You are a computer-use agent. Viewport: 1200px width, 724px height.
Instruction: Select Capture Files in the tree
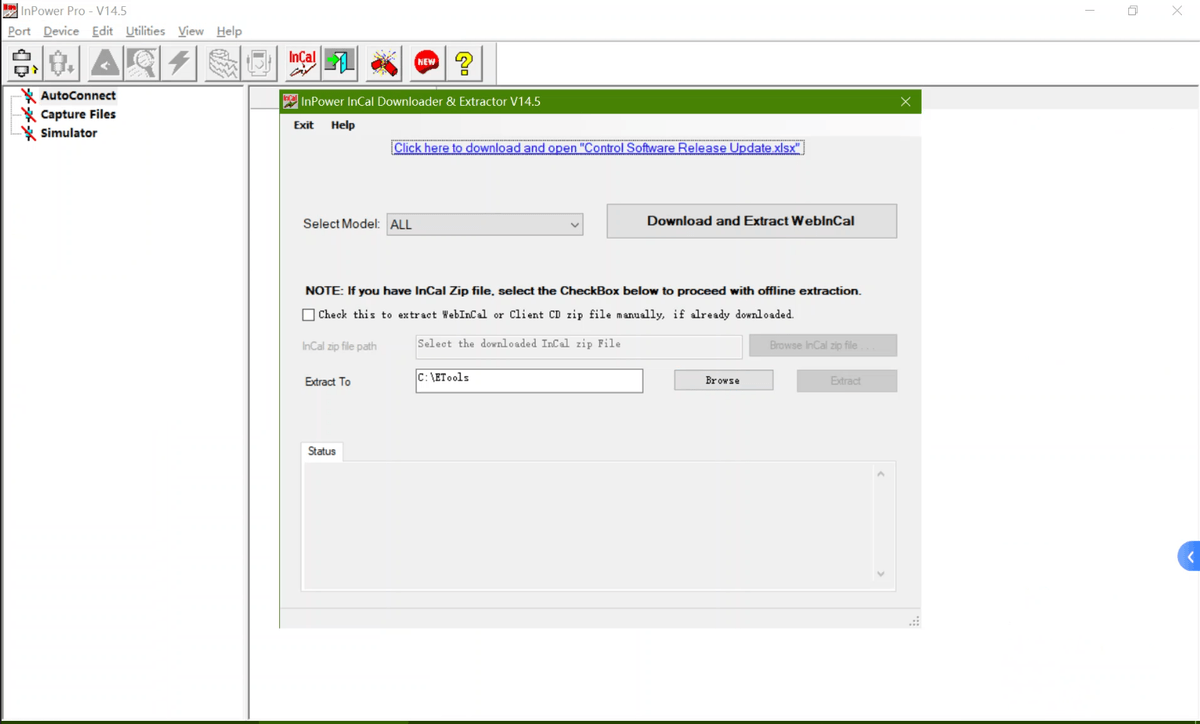[x=78, y=114]
